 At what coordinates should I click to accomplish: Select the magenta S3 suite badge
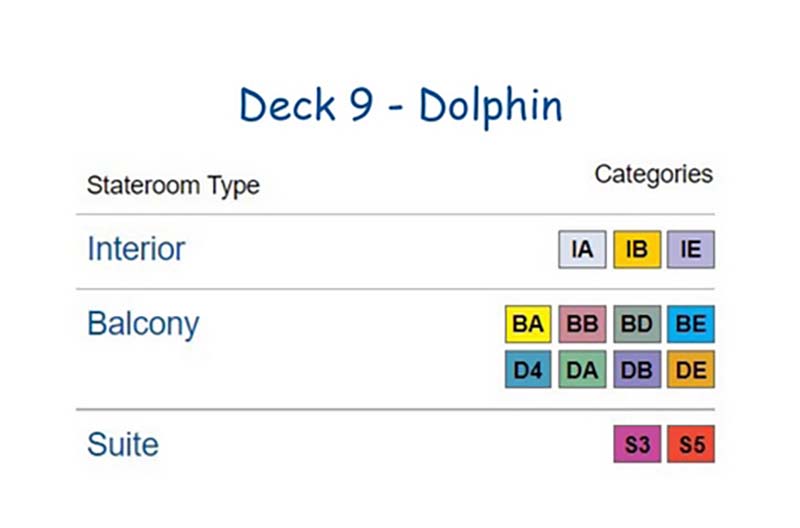coord(637,444)
